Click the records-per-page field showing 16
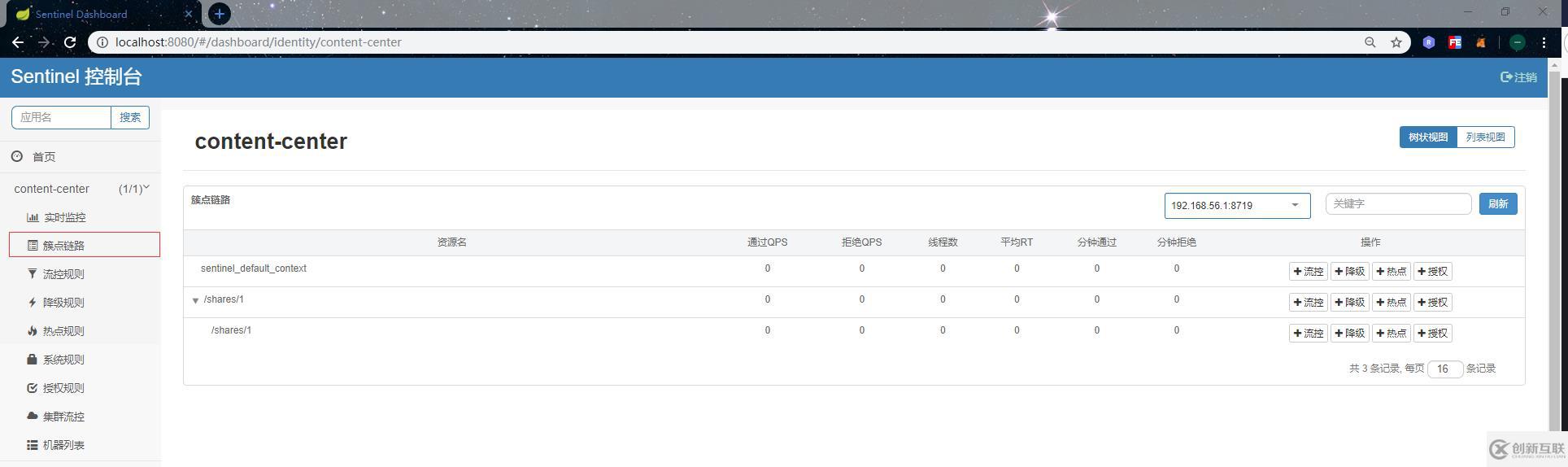This screenshot has height=467, width=1568. [x=1445, y=369]
